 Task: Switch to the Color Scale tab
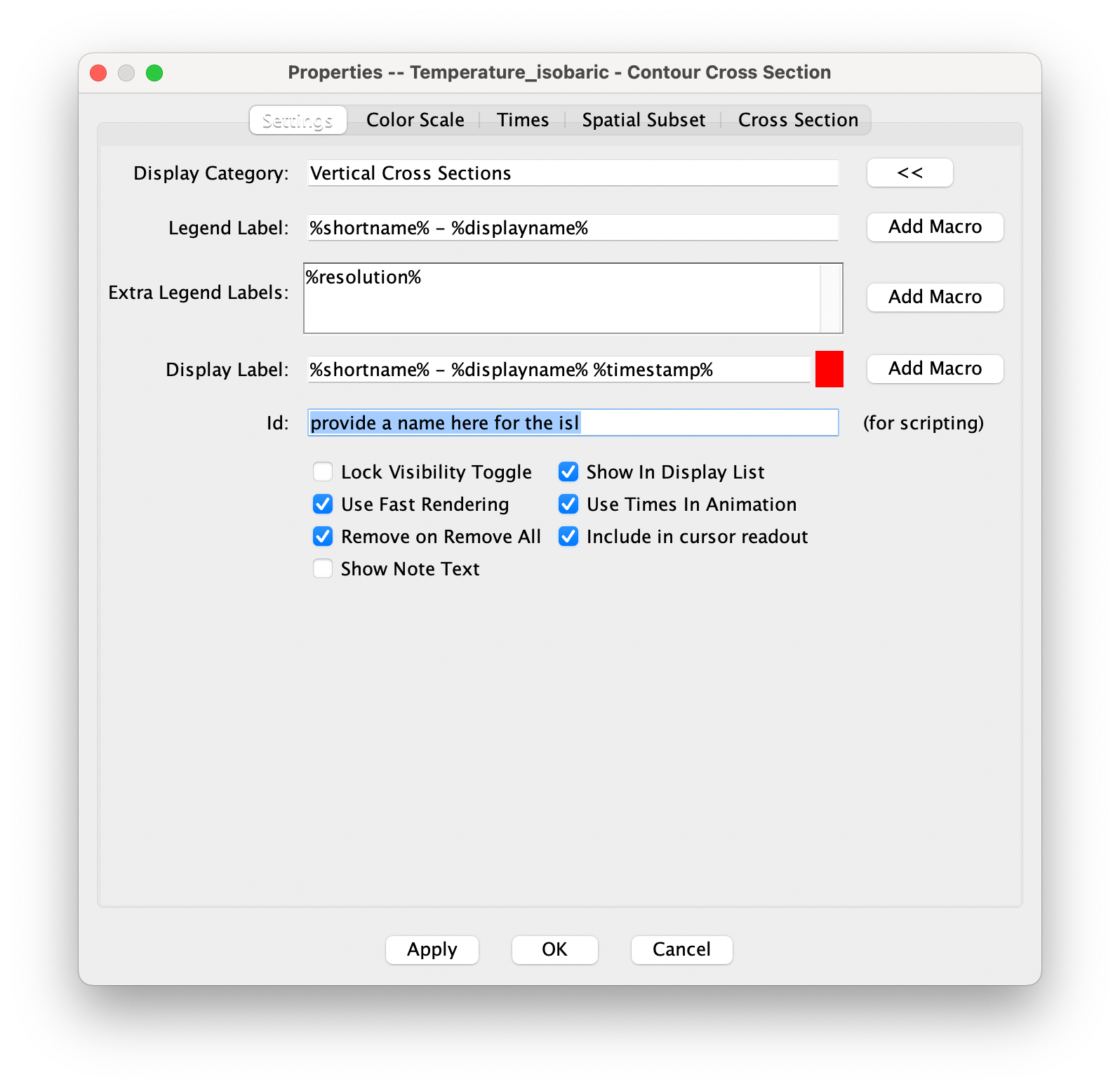415,120
